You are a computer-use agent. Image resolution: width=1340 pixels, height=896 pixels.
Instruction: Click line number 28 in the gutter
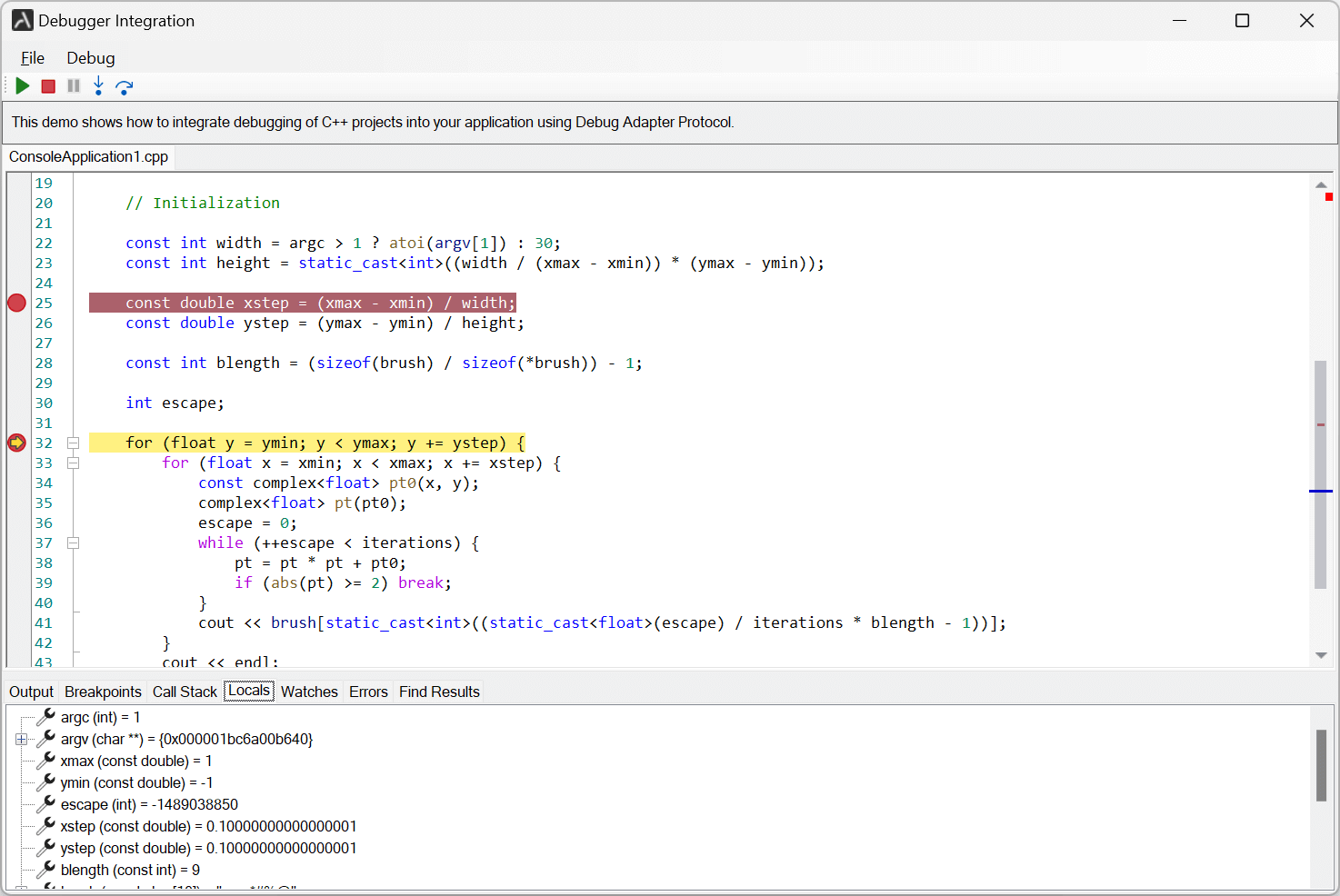click(x=44, y=363)
